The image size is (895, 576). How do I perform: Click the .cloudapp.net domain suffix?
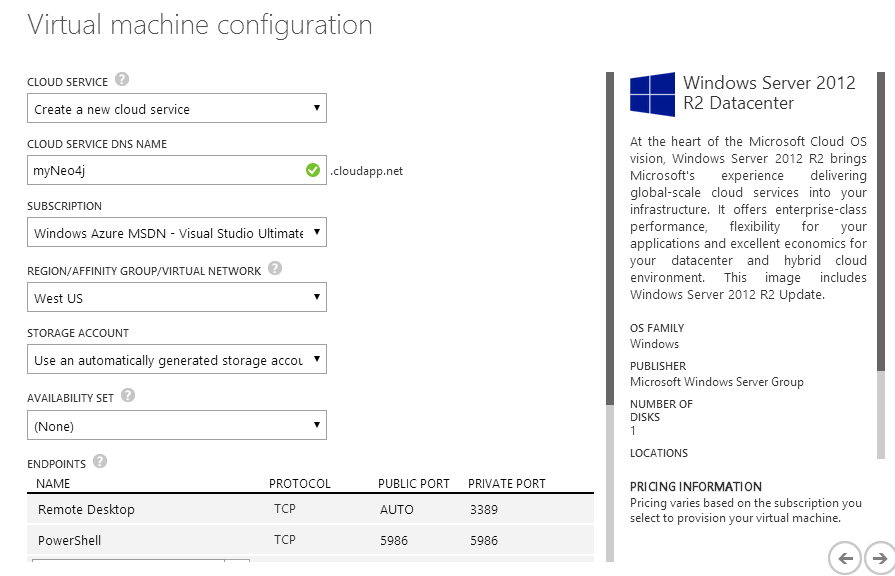[x=366, y=171]
